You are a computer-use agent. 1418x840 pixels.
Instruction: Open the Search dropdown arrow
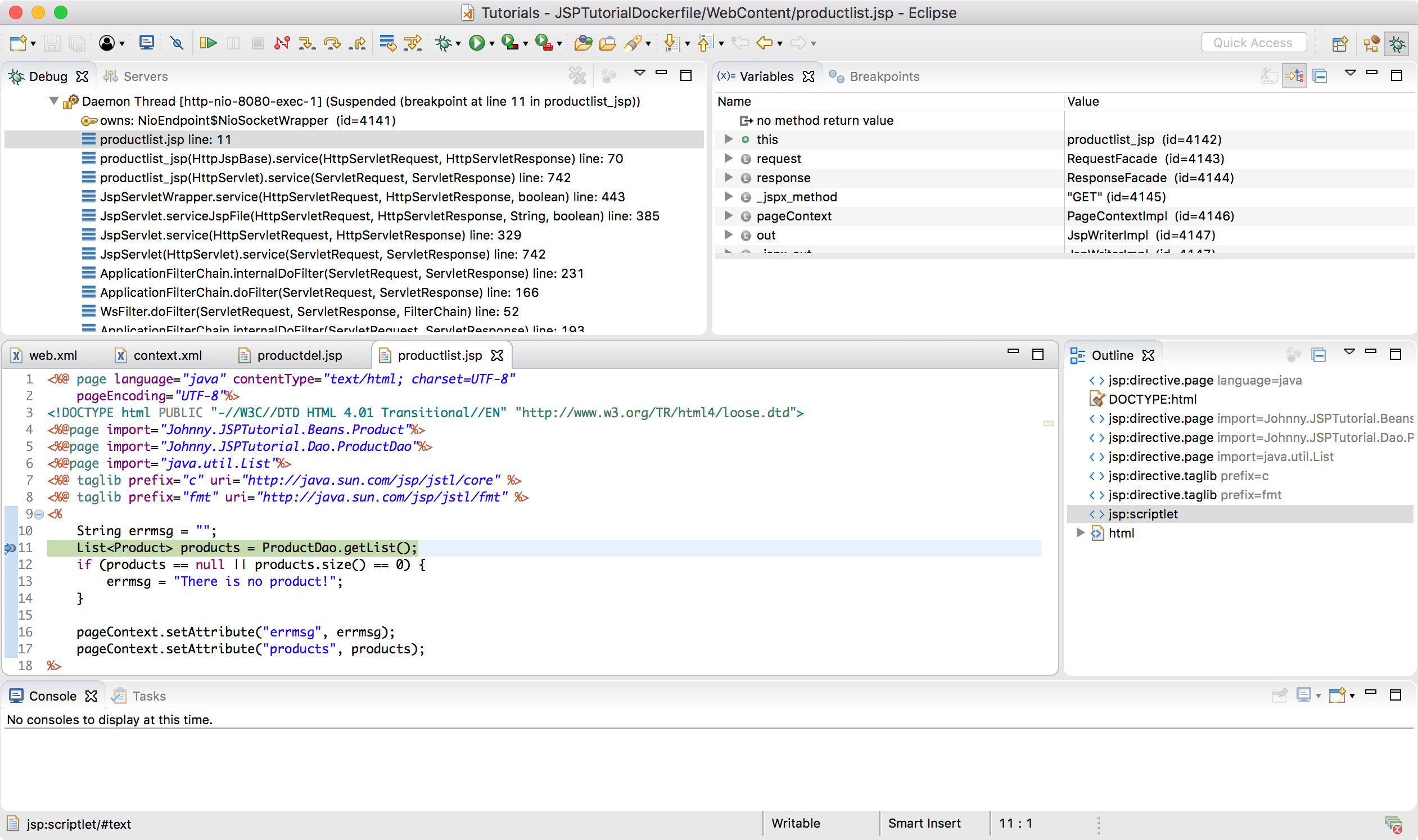pyautogui.click(x=648, y=44)
